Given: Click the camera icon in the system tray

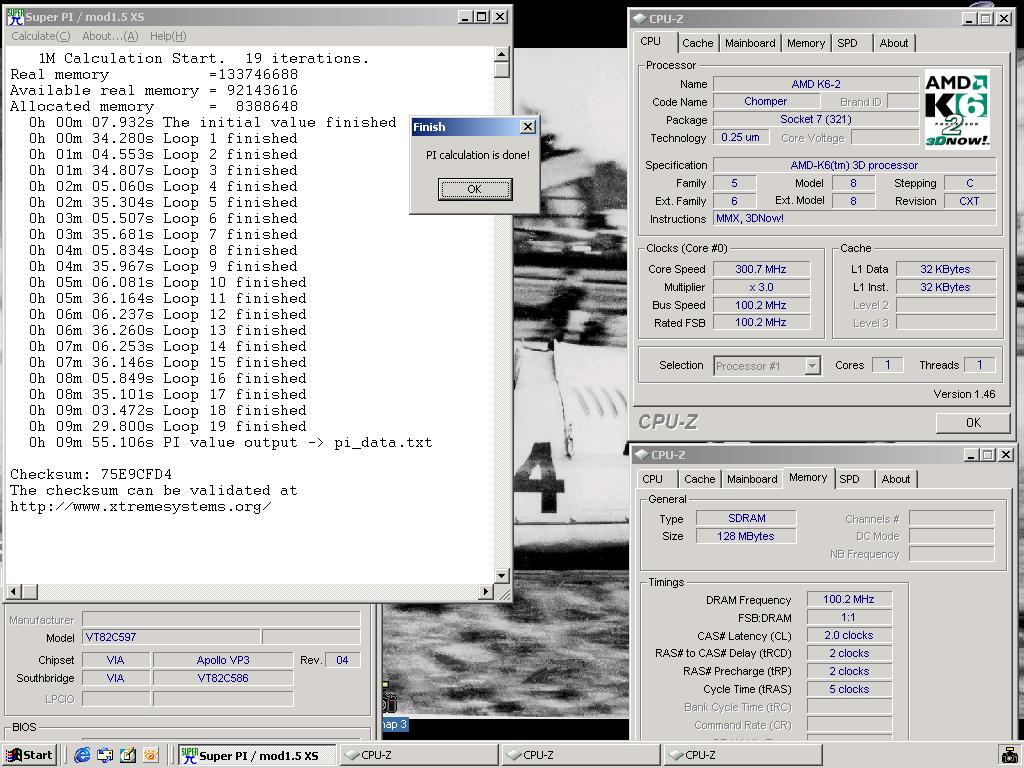Looking at the screenshot, I should 1008,756.
